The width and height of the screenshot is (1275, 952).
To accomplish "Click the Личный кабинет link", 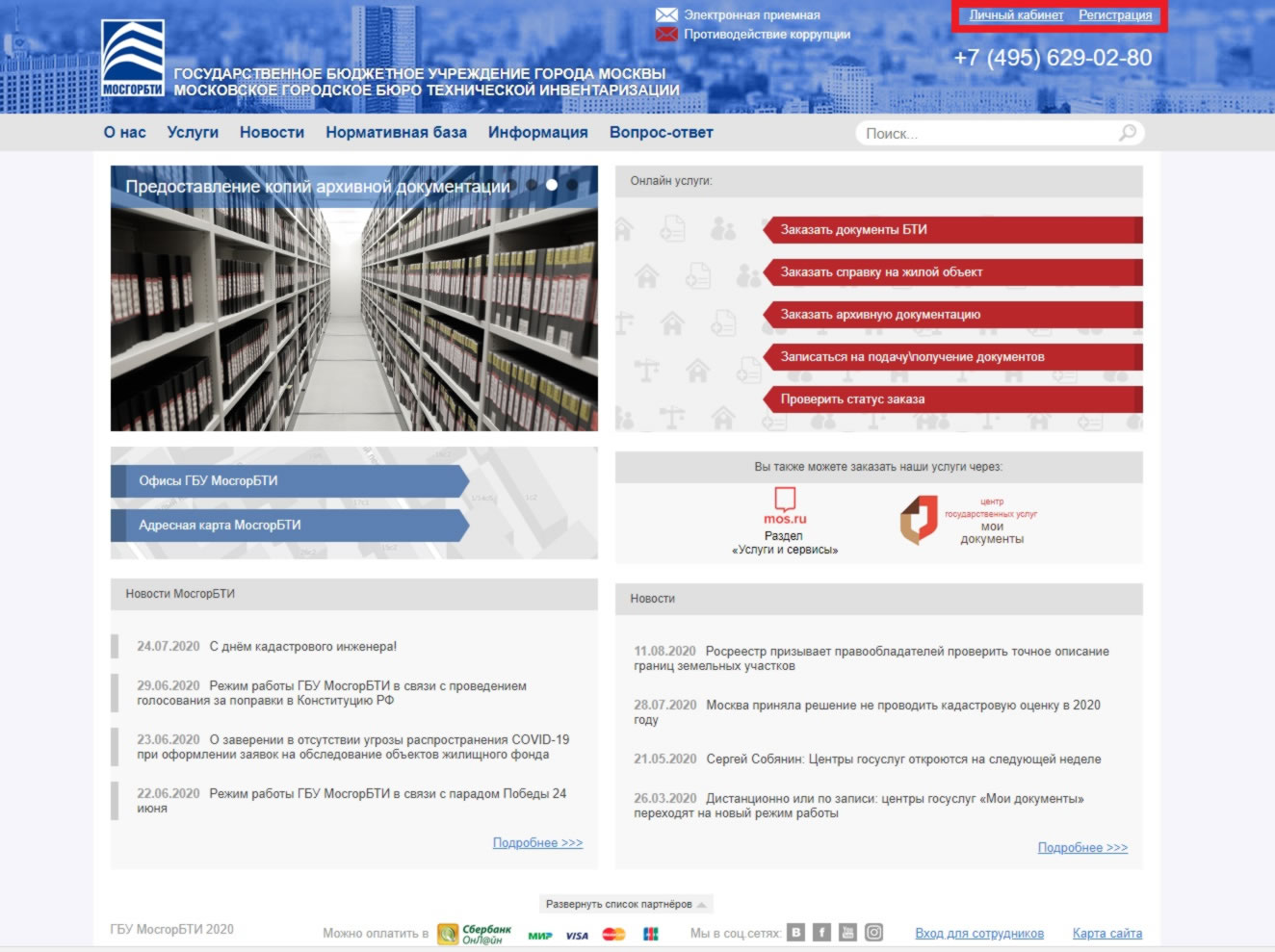I will (1016, 15).
